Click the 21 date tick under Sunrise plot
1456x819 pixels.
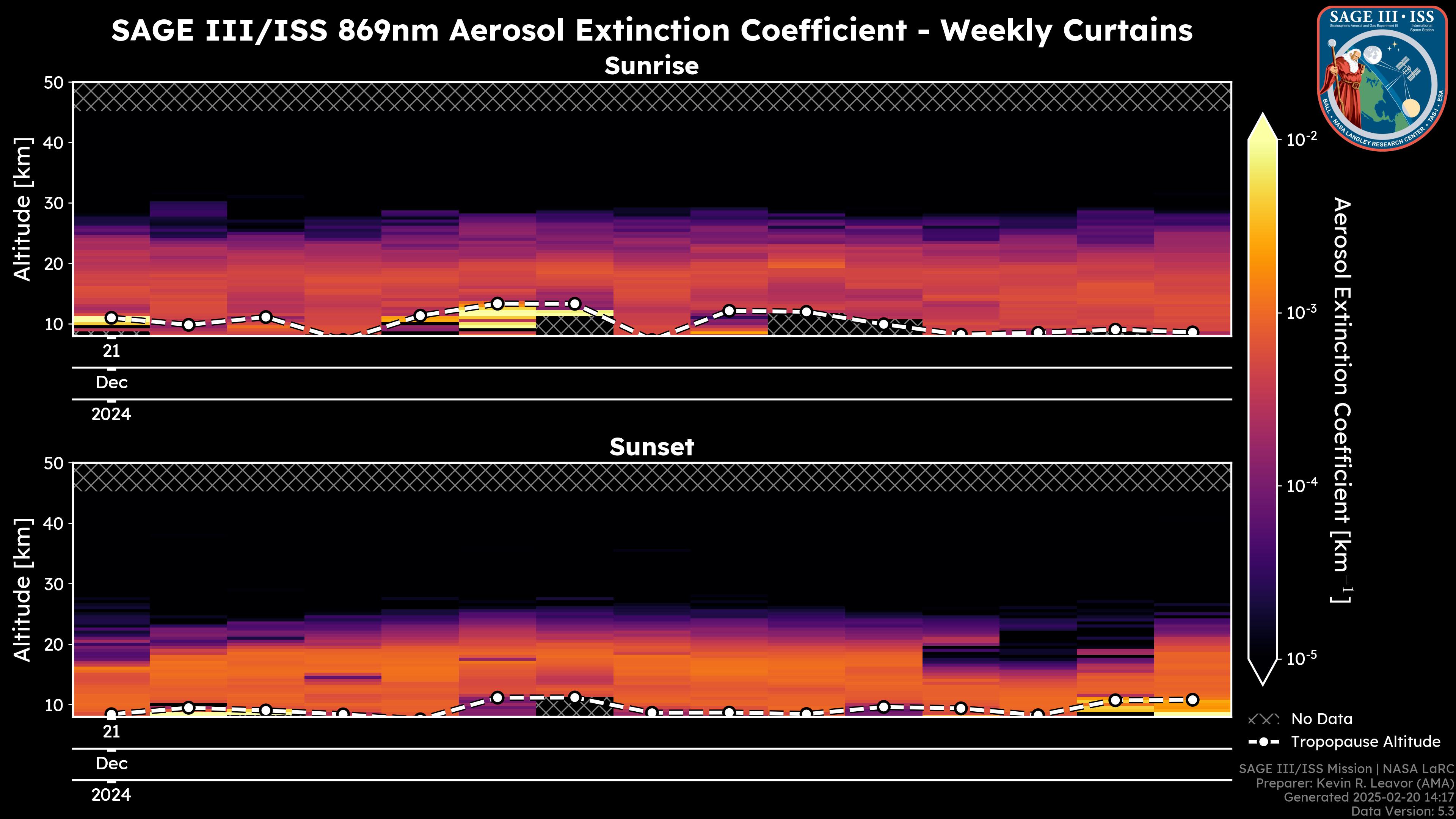111,351
